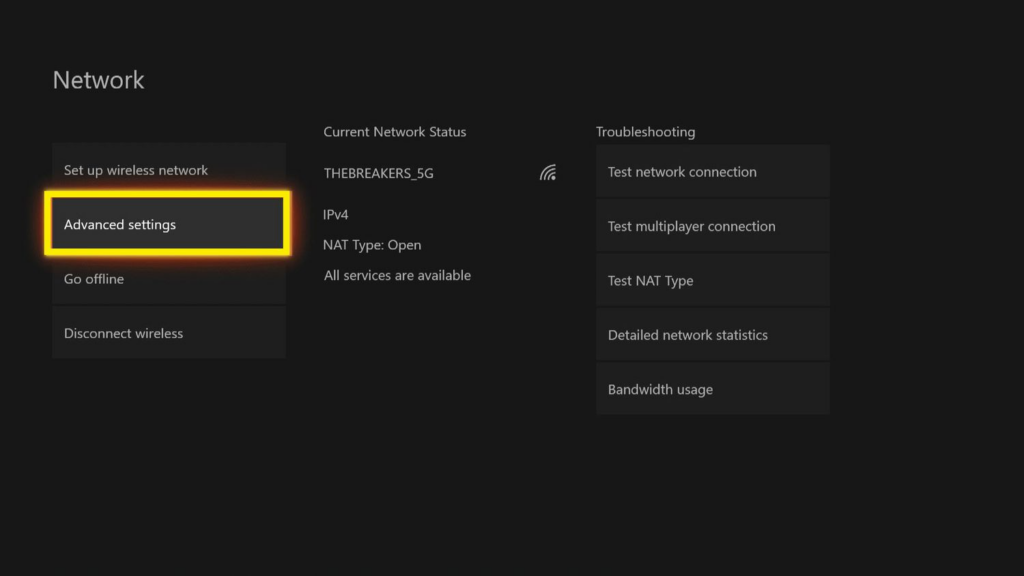Select Set up wireless network
1024x576 pixels.
168,170
